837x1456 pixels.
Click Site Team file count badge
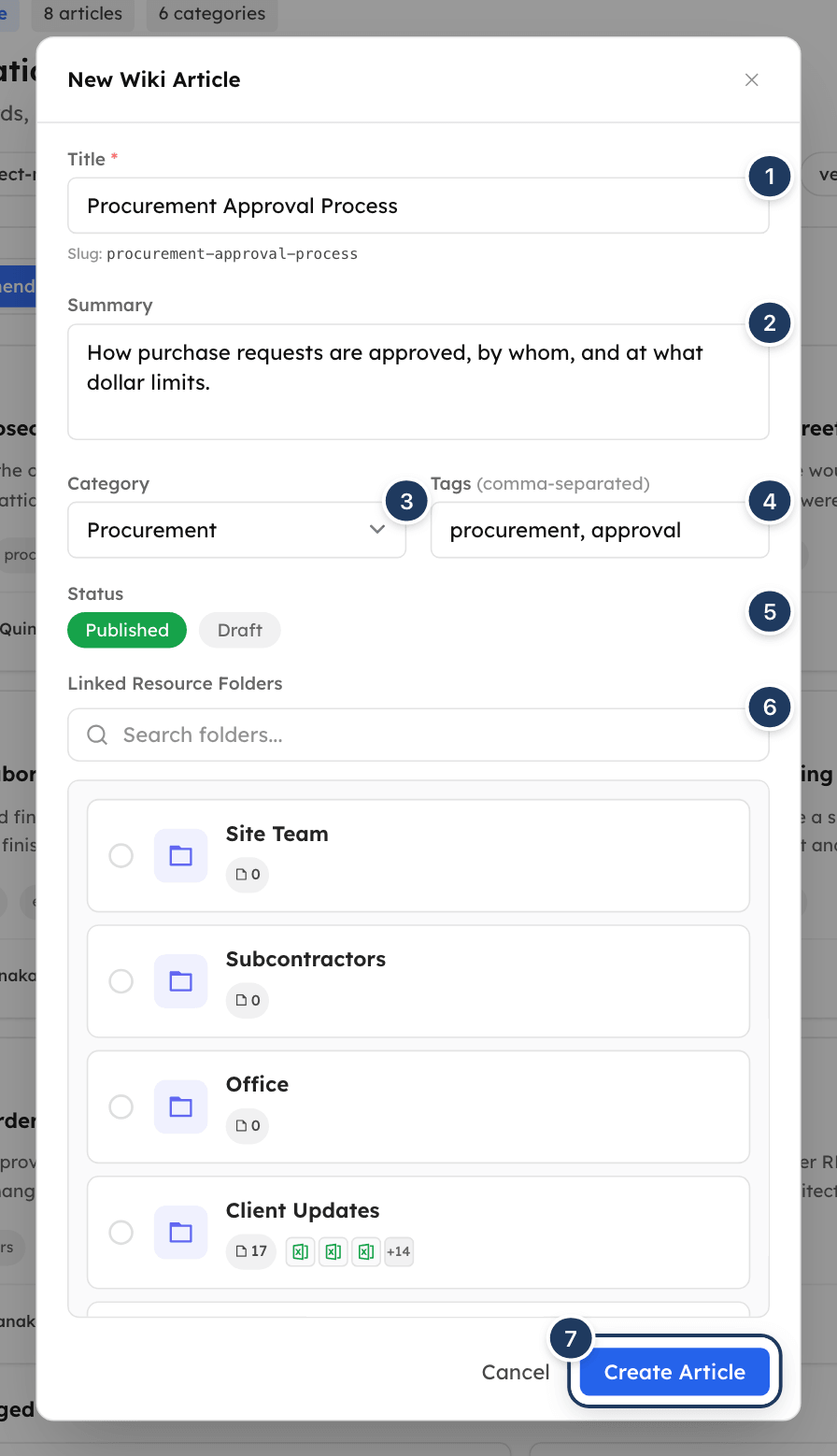[248, 875]
